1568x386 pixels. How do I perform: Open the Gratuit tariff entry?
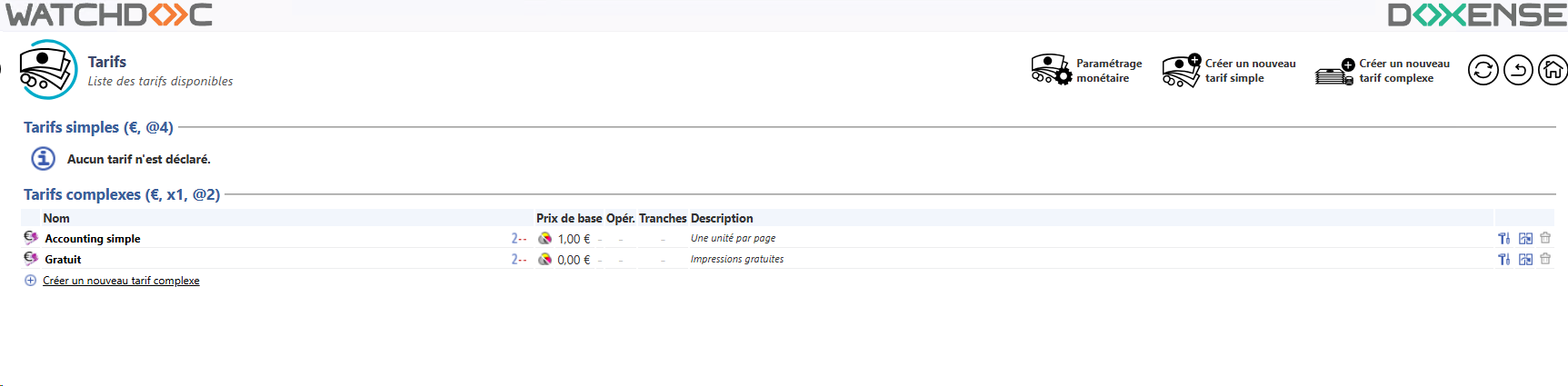click(x=63, y=260)
